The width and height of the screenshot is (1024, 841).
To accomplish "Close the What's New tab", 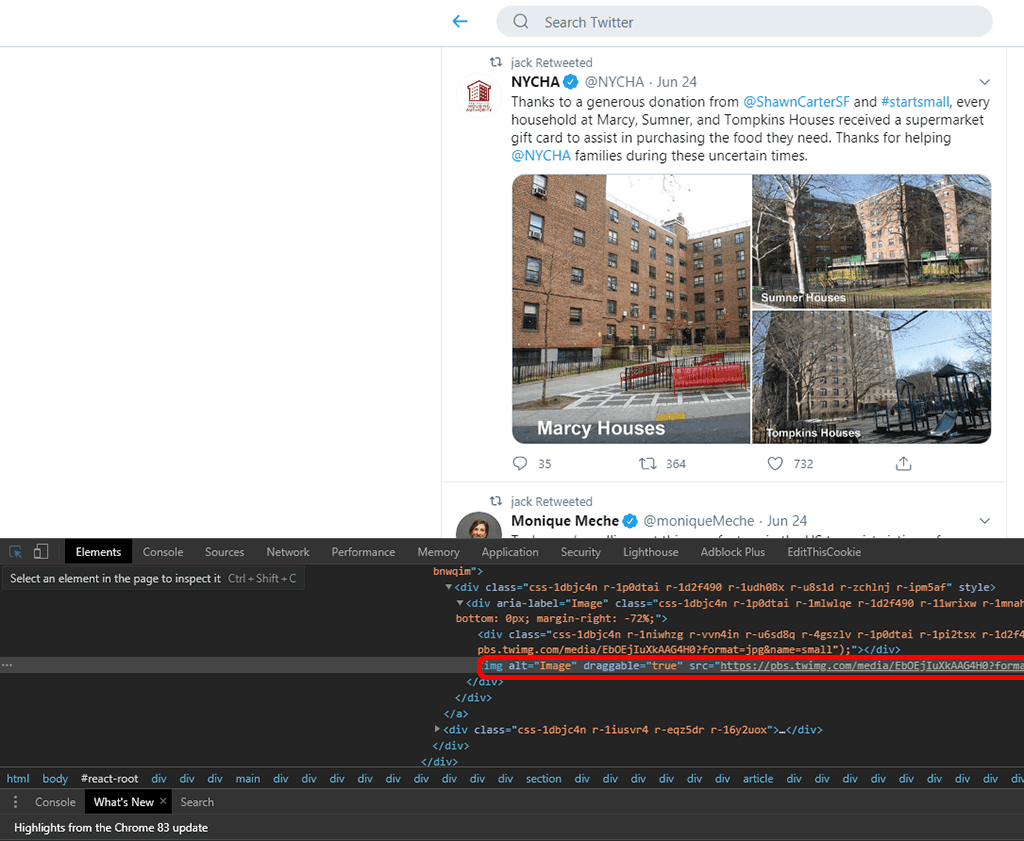I will pos(163,801).
